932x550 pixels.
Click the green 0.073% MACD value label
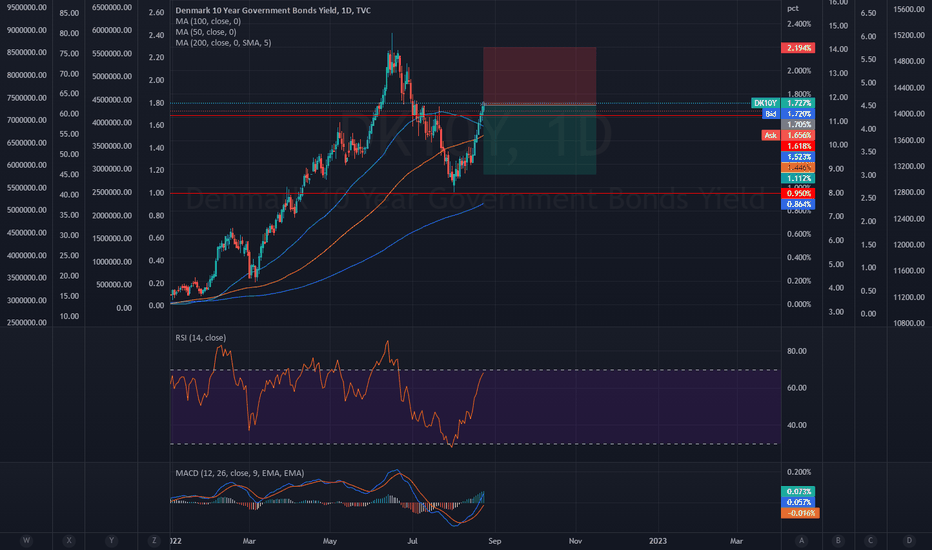(x=798, y=491)
